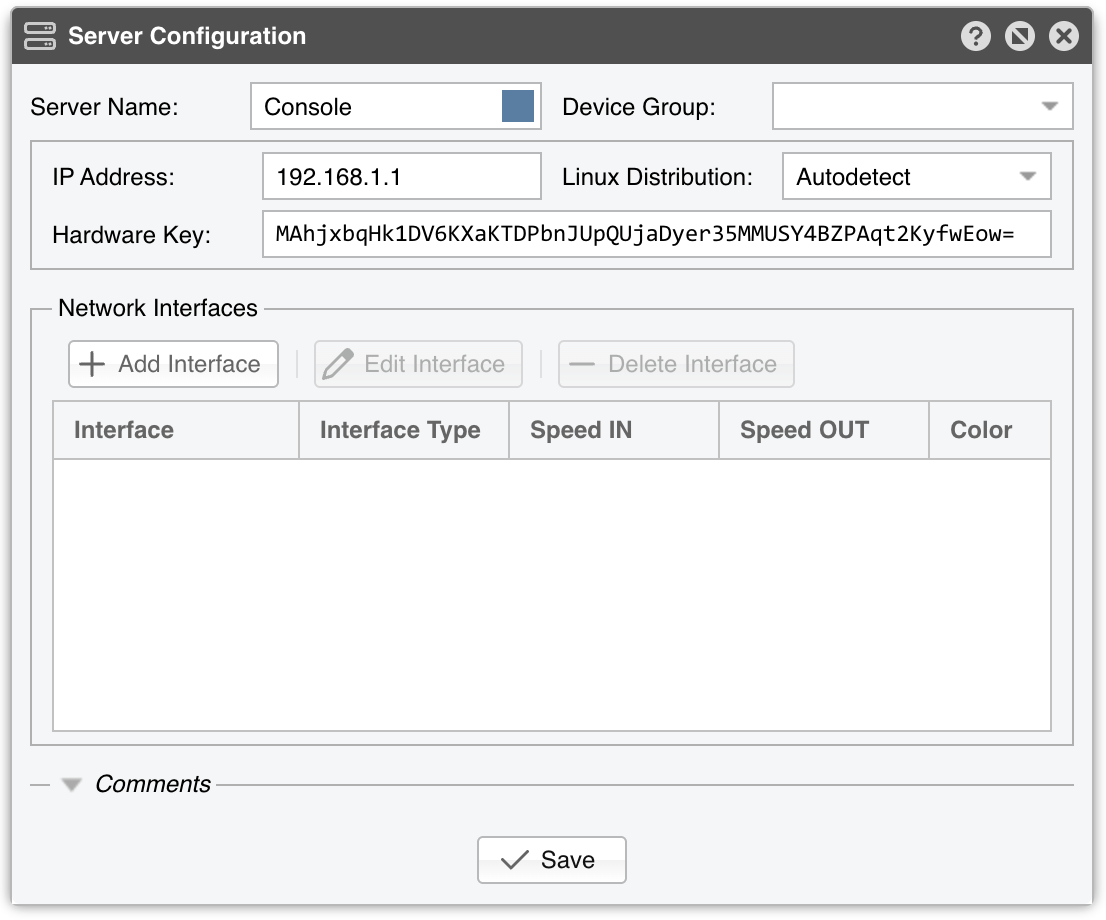Click the IP Address label
This screenshot has width=1106, height=920.
click(x=114, y=177)
